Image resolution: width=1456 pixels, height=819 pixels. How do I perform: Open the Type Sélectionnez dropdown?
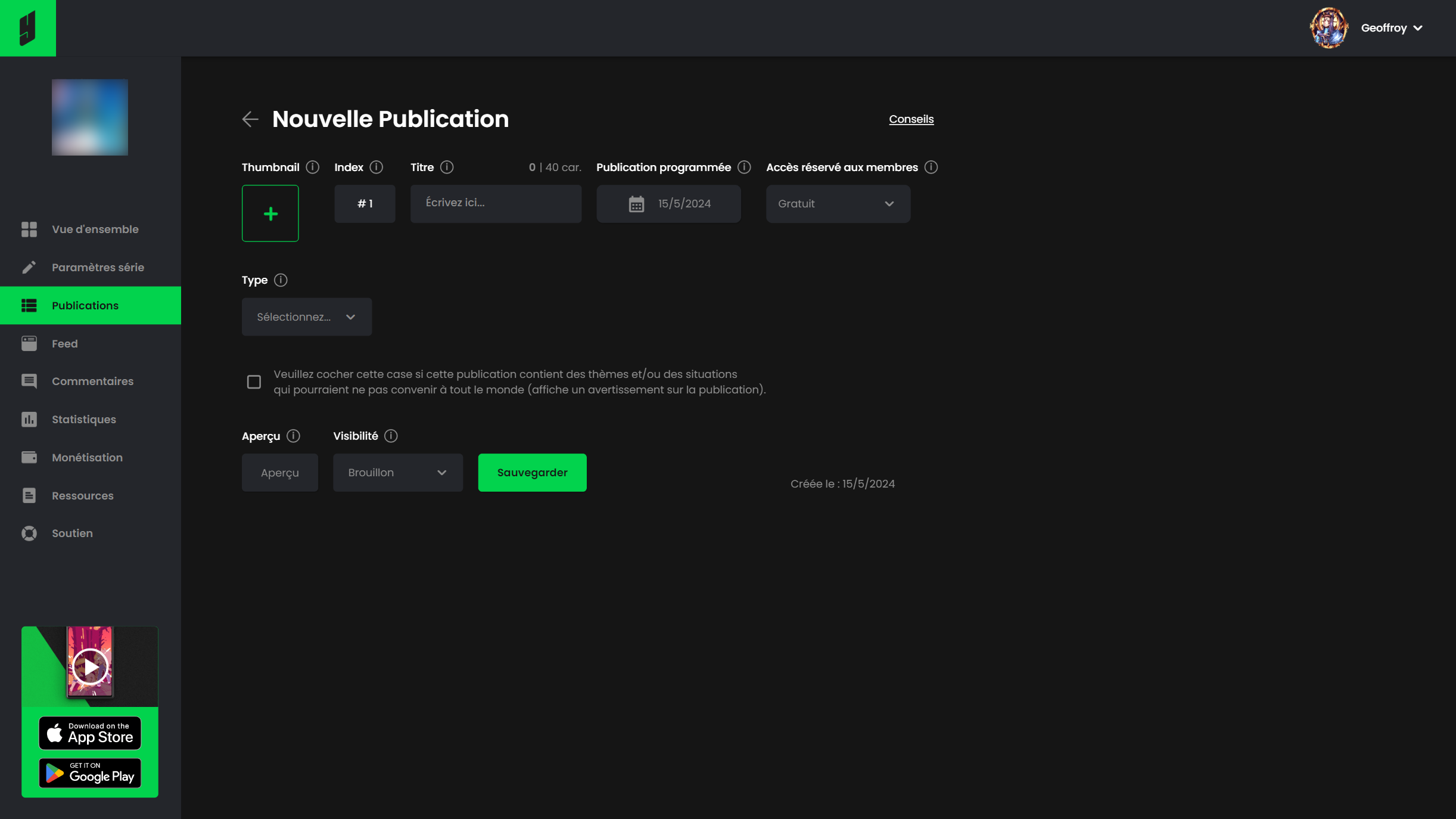tap(306, 317)
